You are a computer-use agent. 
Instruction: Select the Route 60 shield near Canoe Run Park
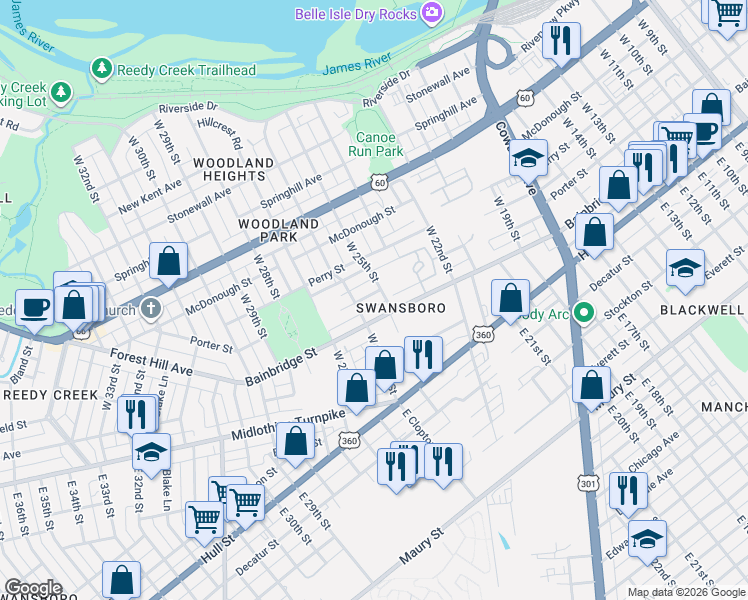coord(379,183)
